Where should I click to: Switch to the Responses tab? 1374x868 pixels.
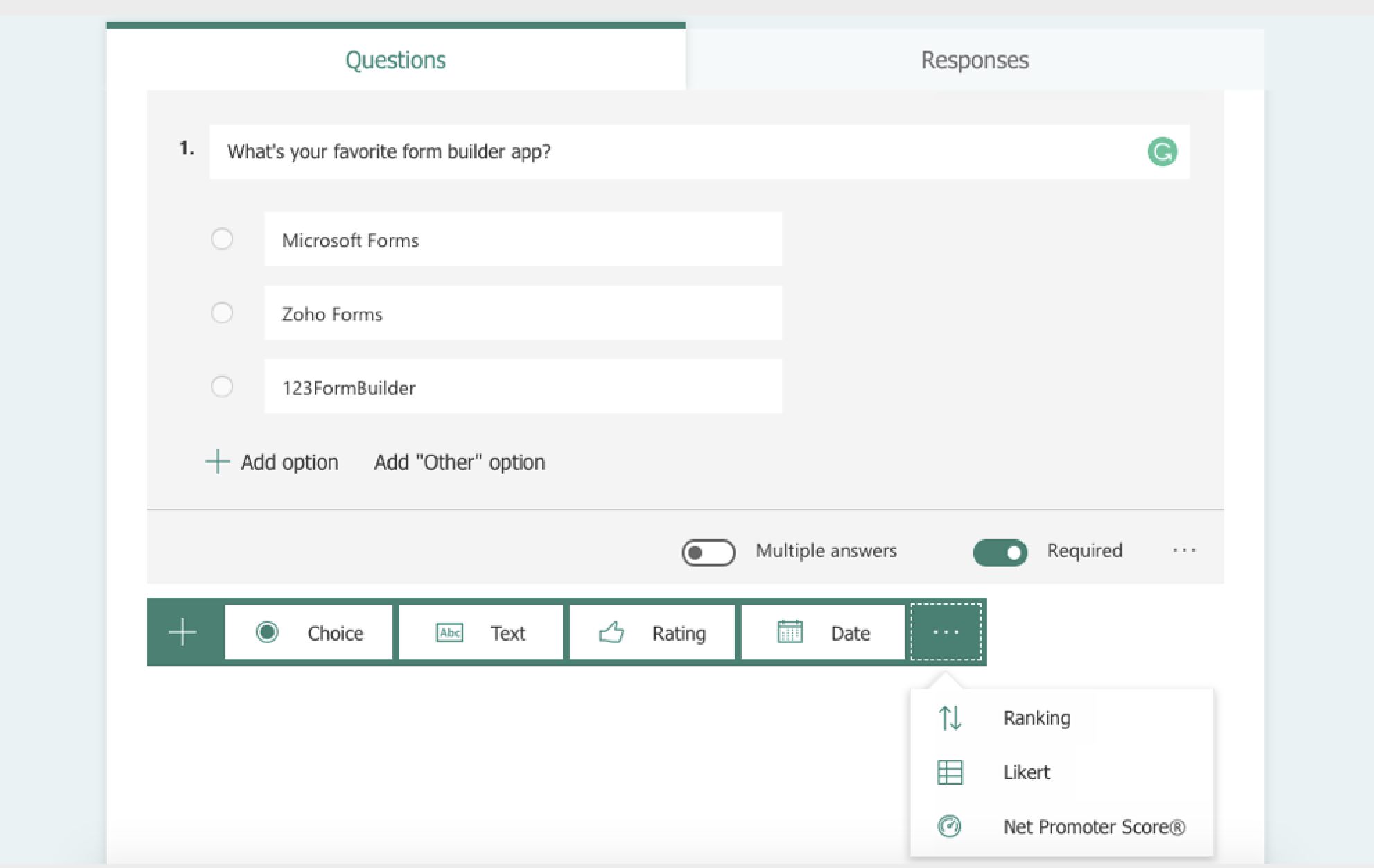pos(974,60)
